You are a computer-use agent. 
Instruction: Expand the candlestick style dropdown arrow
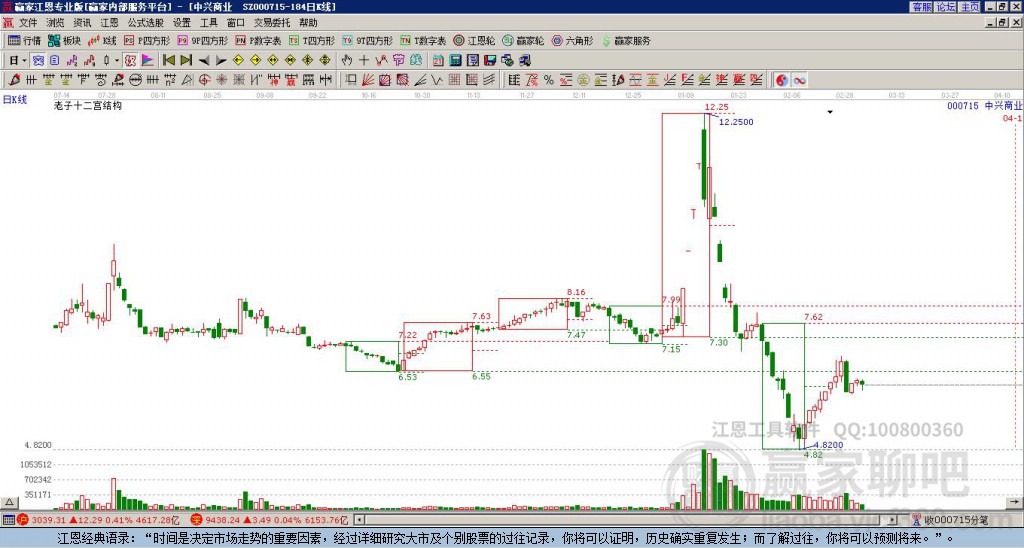(x=117, y=60)
